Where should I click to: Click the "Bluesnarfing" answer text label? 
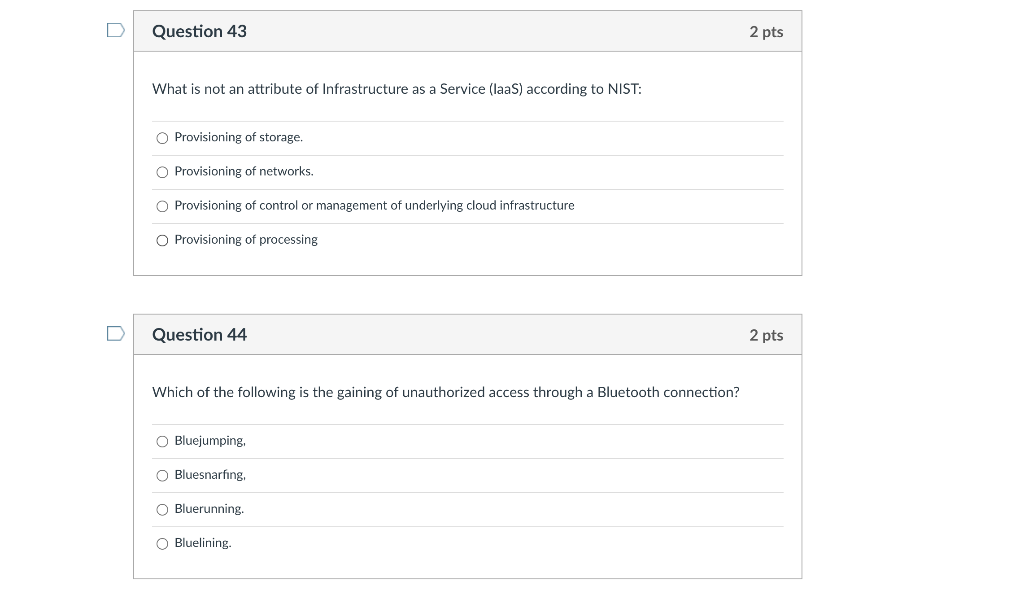coord(209,474)
